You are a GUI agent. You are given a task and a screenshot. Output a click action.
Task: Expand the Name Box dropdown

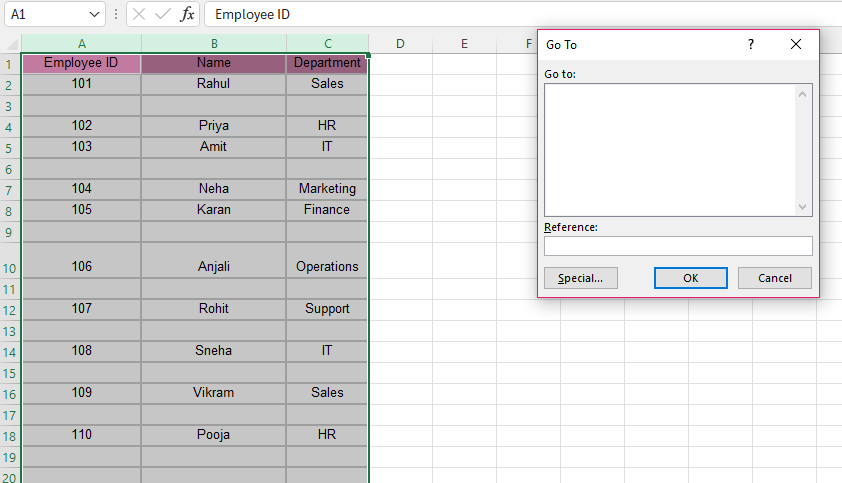pyautogui.click(x=94, y=15)
